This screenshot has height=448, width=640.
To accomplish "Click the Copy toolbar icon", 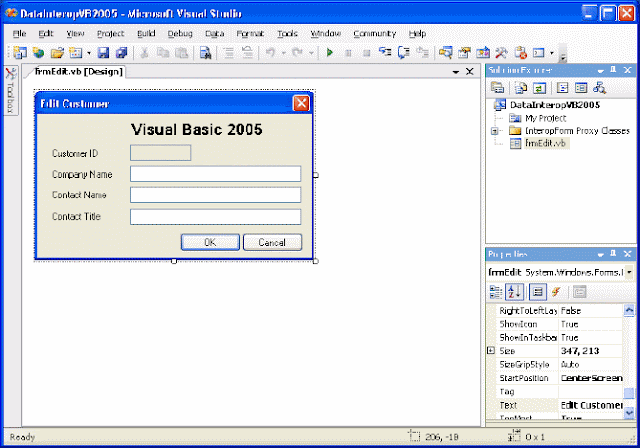I will (x=163, y=53).
